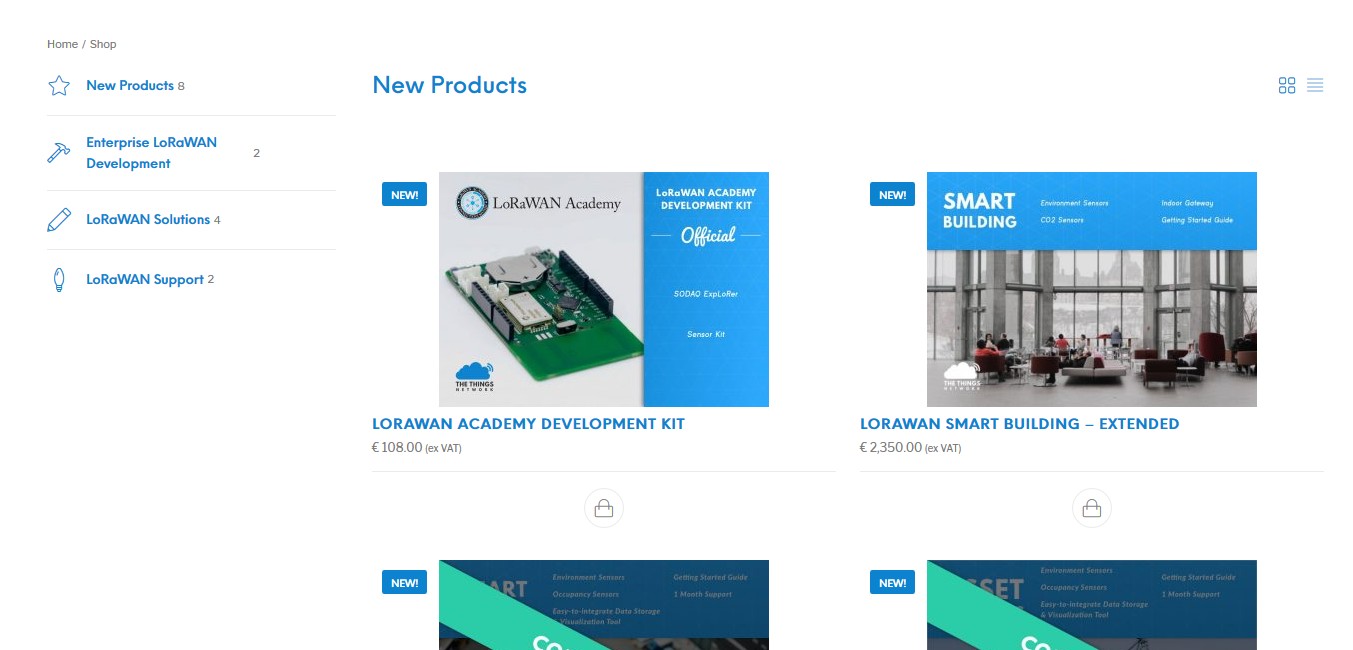The width and height of the screenshot is (1353, 650).
Task: Click the star icon beside New Products
Action: [59, 86]
